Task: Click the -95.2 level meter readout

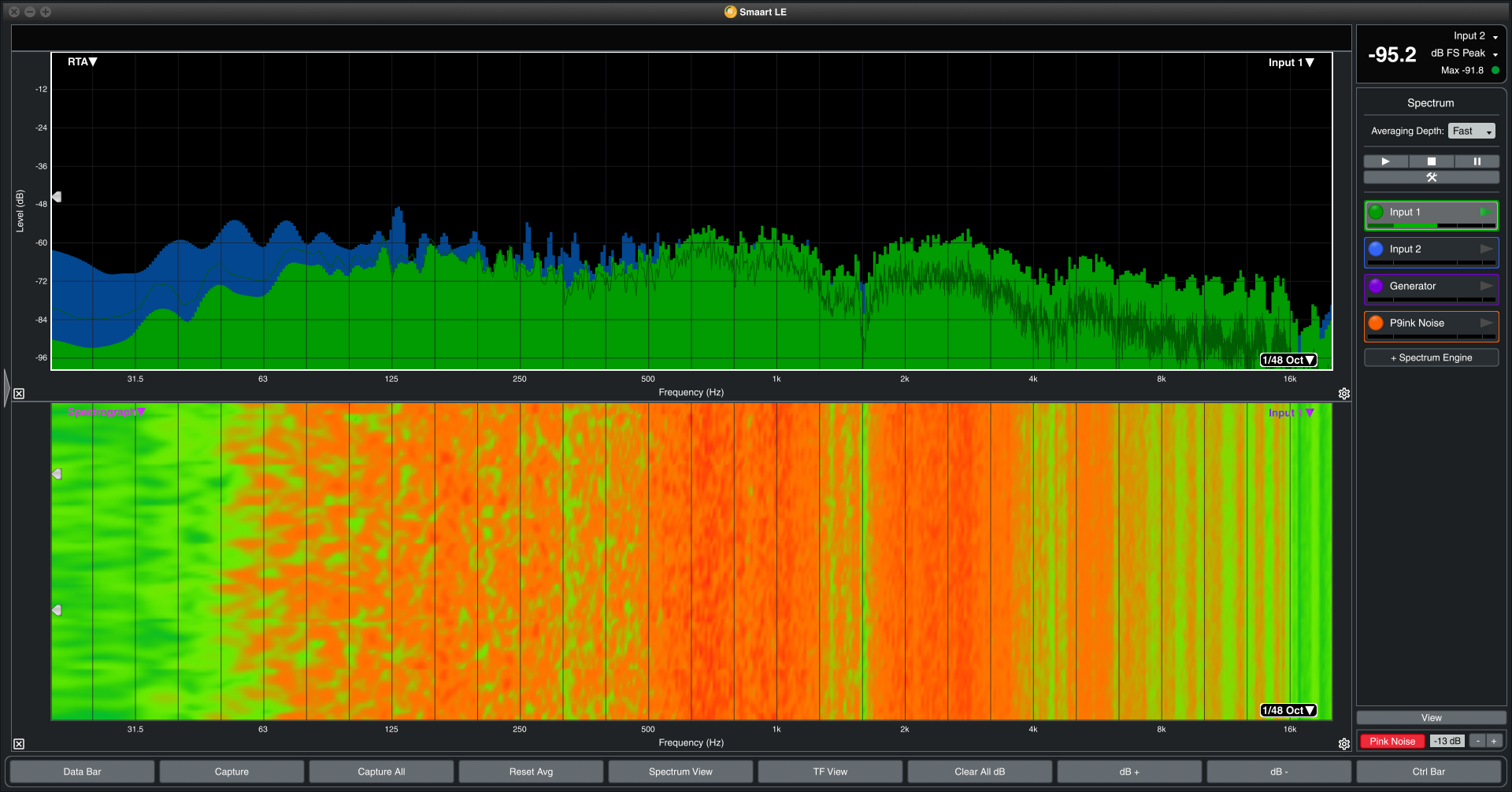Action: pos(1392,54)
